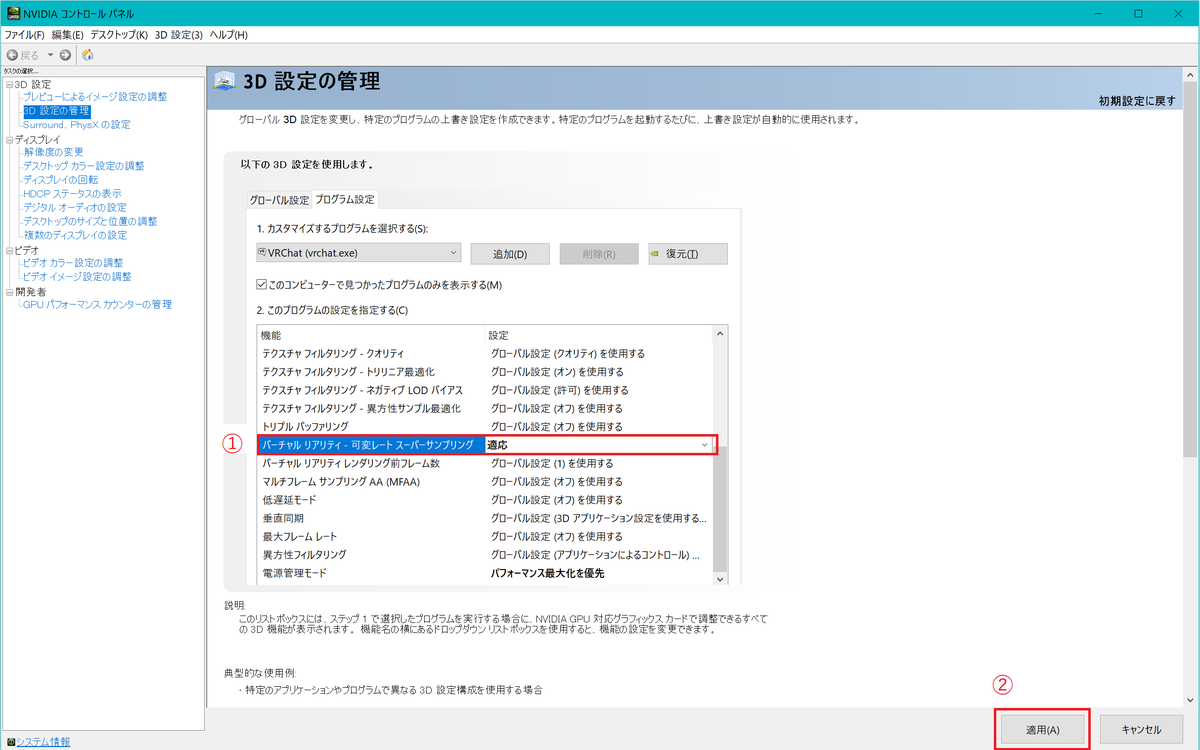Click the main page scroll-down arrow

click(1190, 699)
